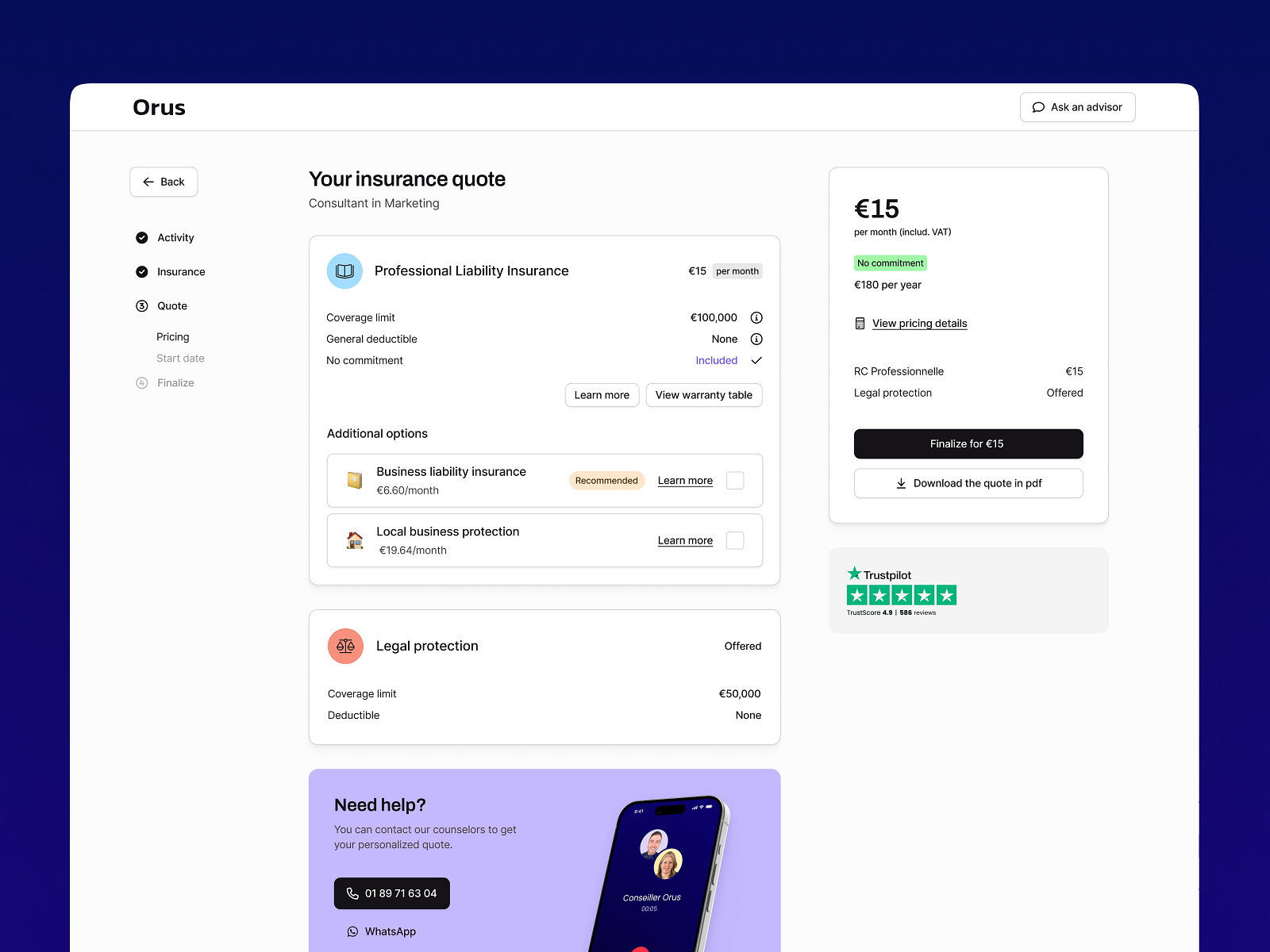The width and height of the screenshot is (1270, 952).
Task: Call the 01 89 71 63 04 number
Action: [x=391, y=893]
